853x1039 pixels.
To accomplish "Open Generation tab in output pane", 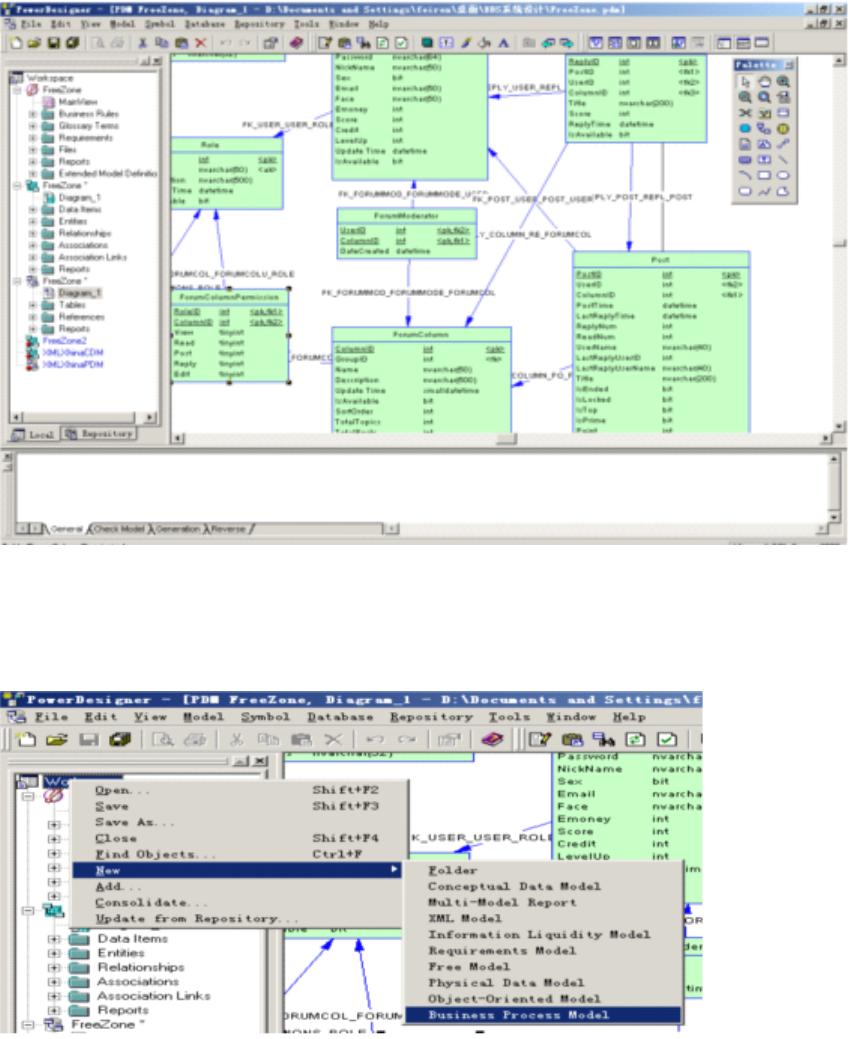I will coord(177,529).
